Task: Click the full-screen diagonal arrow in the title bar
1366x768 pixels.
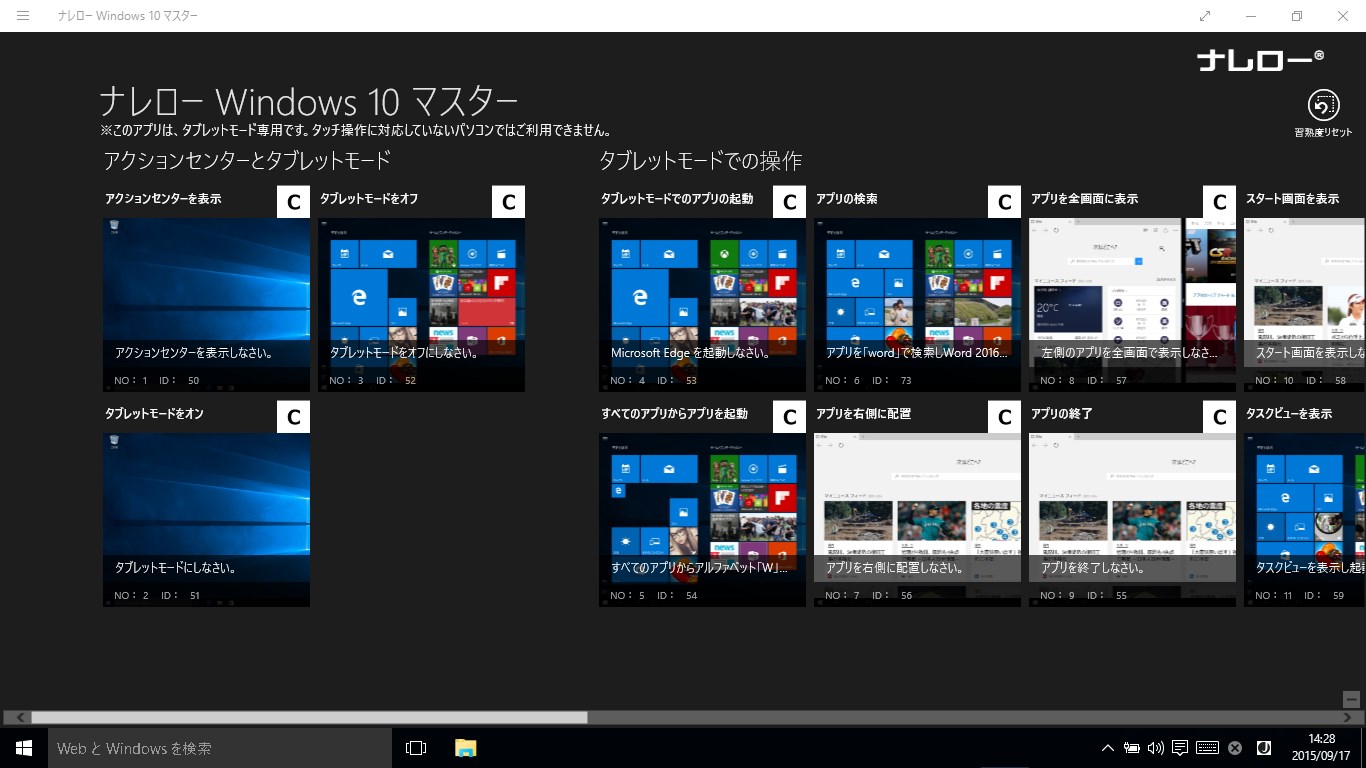Action: pyautogui.click(x=1204, y=16)
